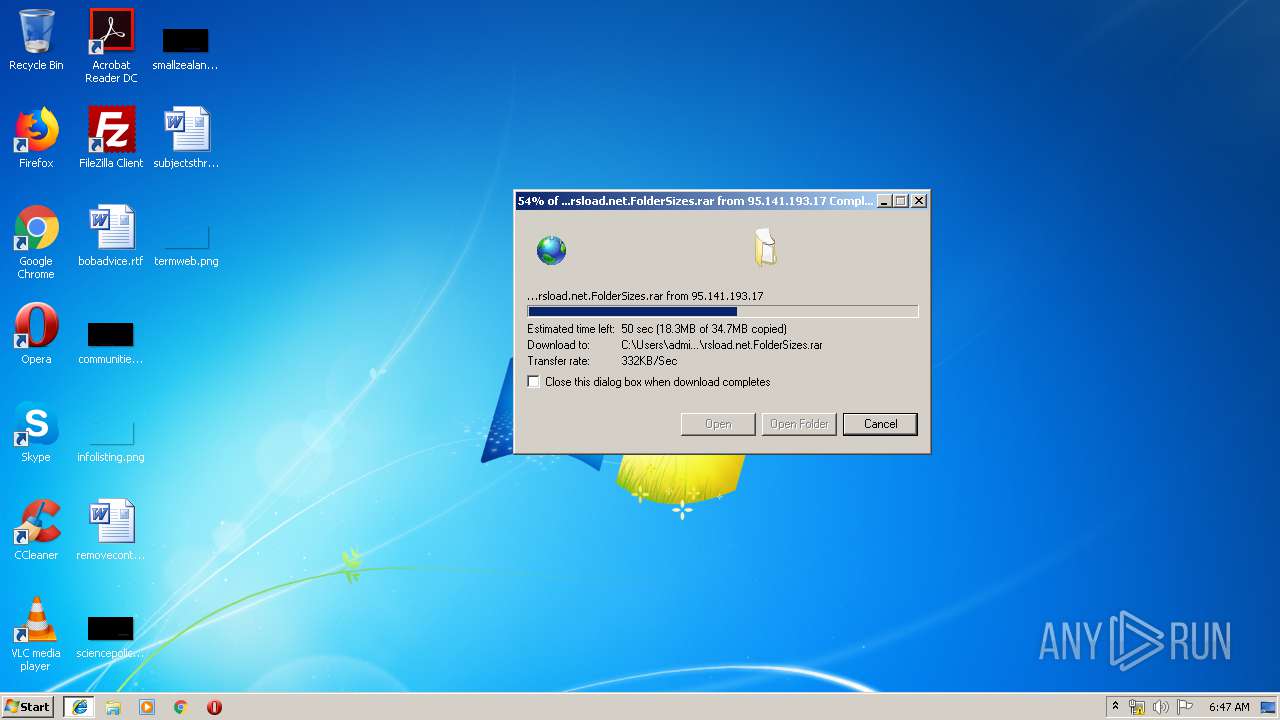Click the globe icon in download dialog
Viewport: 1280px width, 720px height.
pyautogui.click(x=551, y=250)
